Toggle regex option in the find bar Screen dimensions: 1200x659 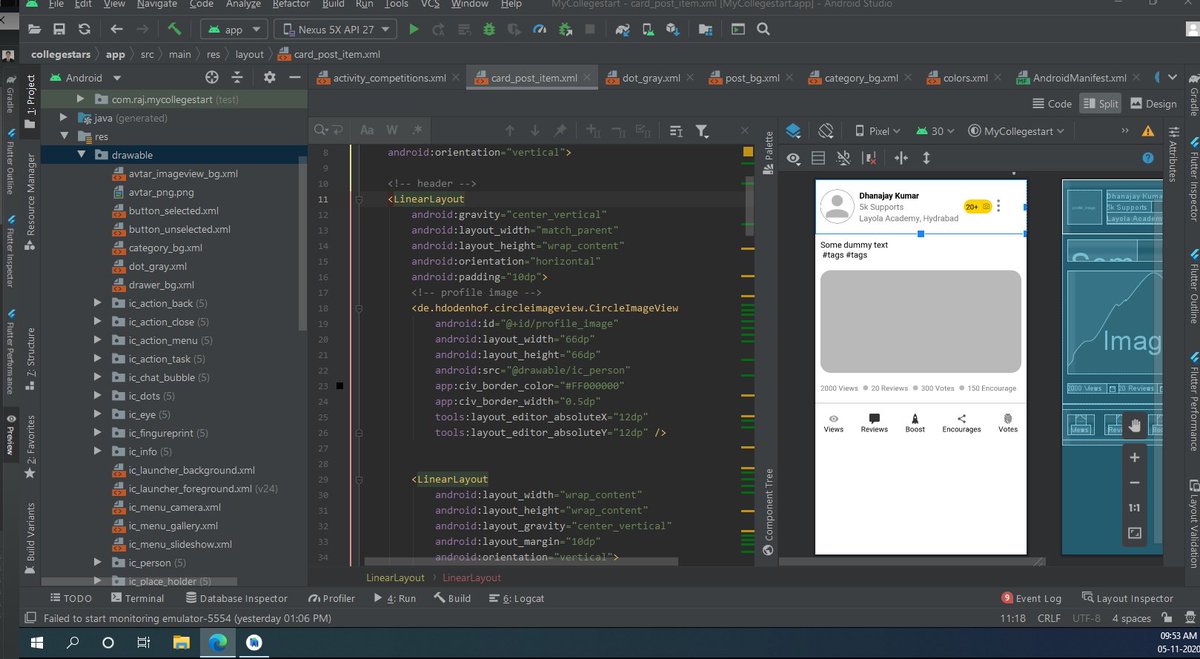[416, 131]
